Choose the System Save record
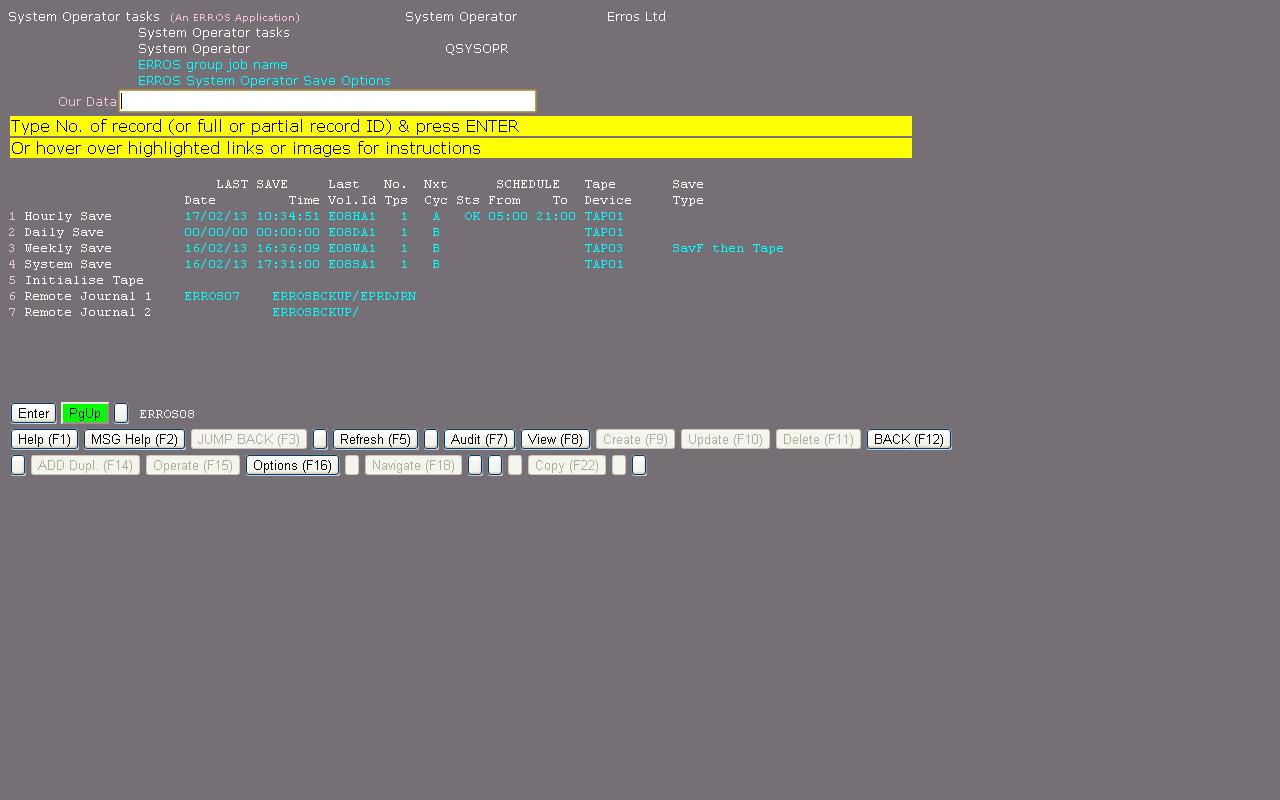Screen dimensions: 1280x800 [67, 264]
